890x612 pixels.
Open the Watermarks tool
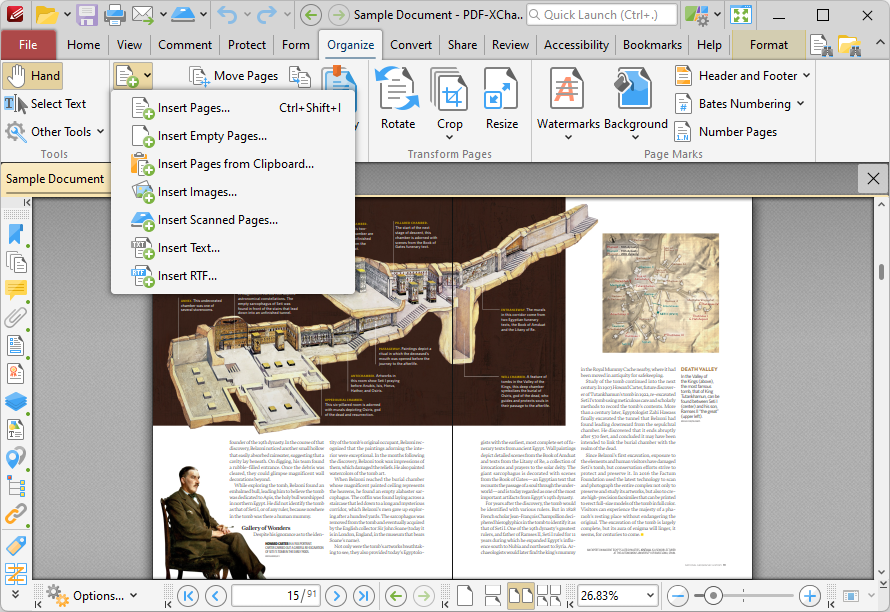click(x=568, y=102)
